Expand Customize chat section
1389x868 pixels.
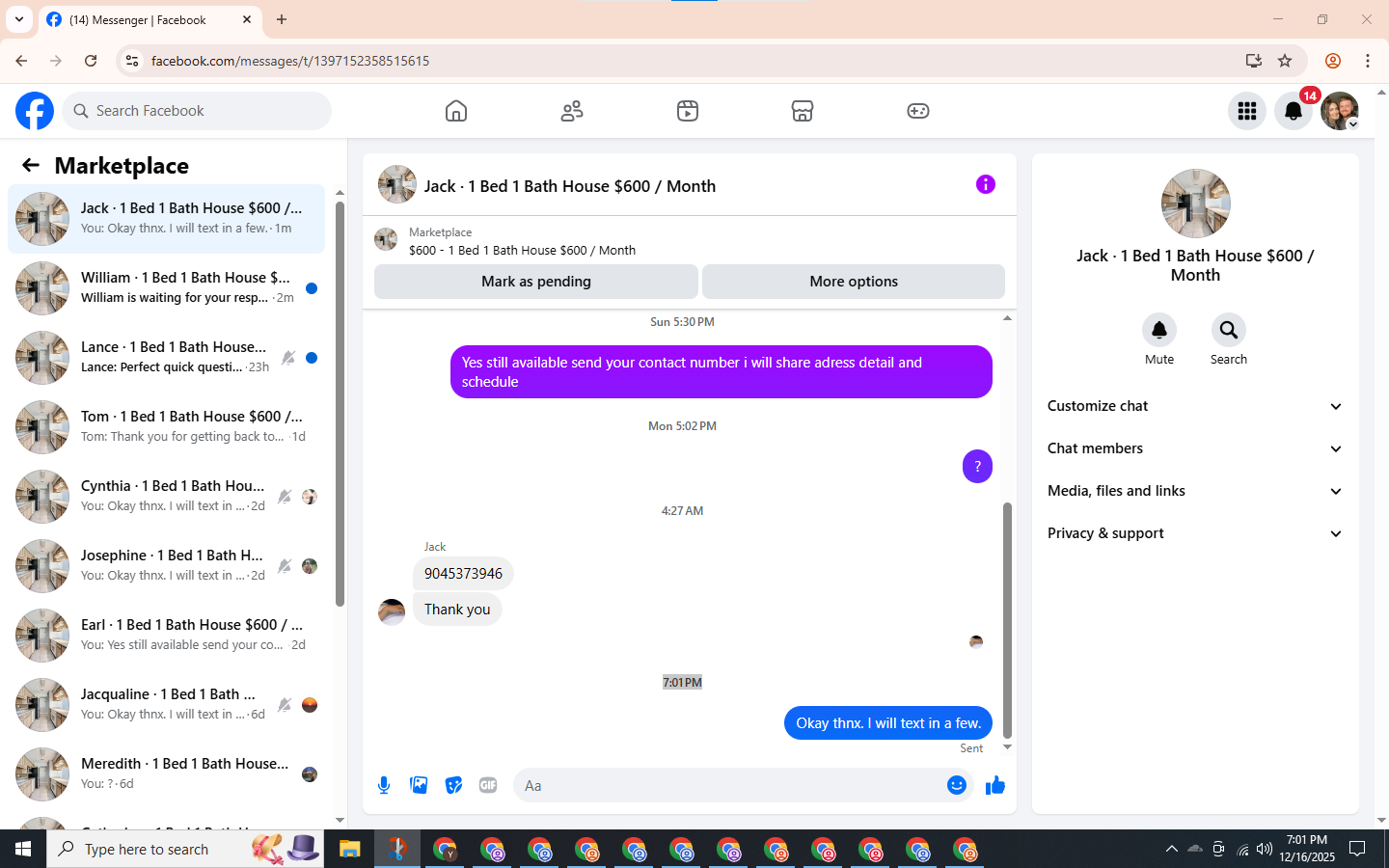click(1195, 406)
